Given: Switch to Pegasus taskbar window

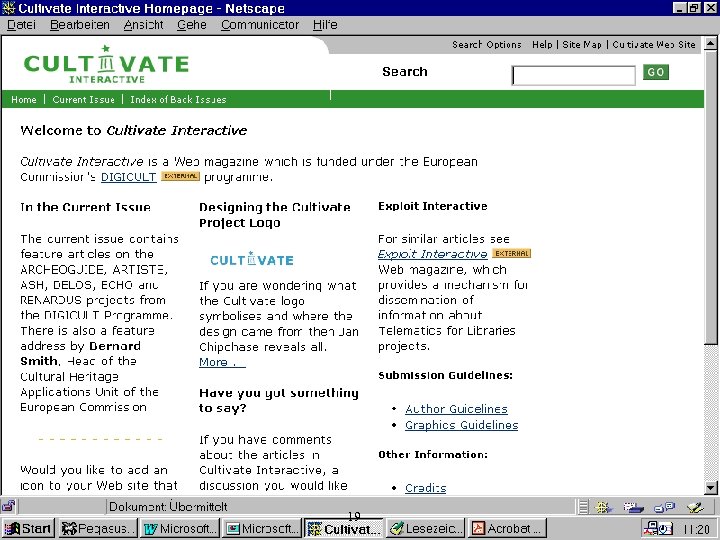Looking at the screenshot, I should pyautogui.click(x=98, y=529).
